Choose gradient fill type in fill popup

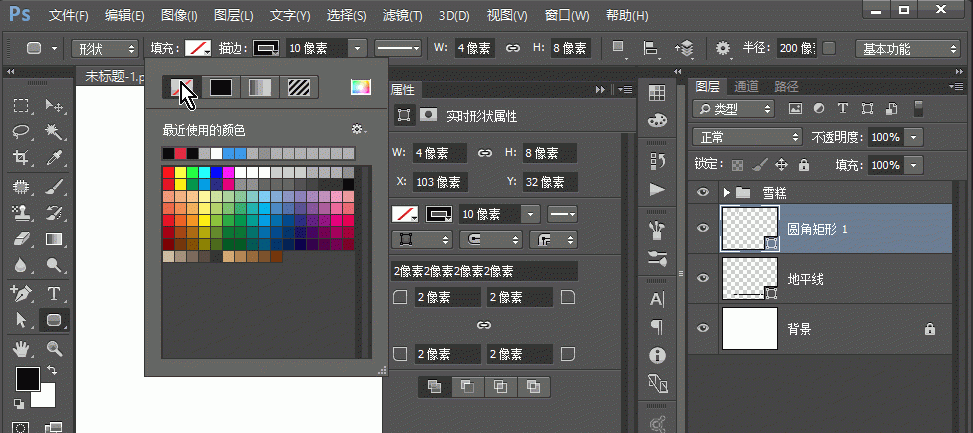(x=259, y=87)
